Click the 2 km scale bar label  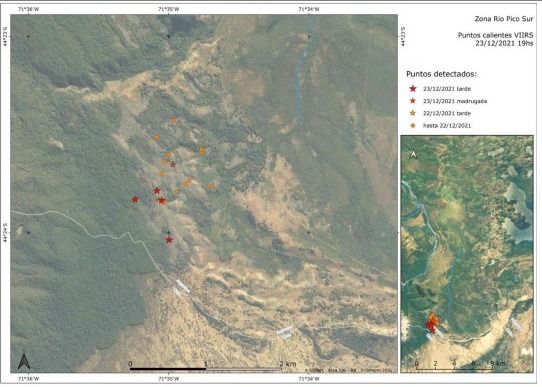(x=288, y=364)
